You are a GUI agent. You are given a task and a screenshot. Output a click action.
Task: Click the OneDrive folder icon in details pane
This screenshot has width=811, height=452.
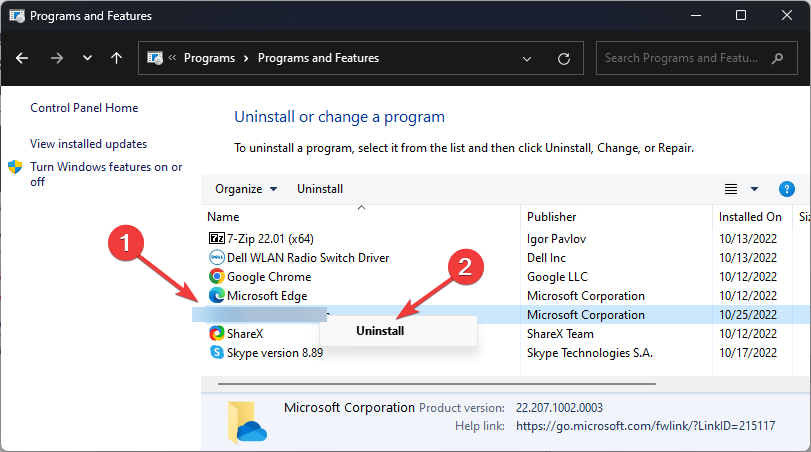[x=247, y=422]
